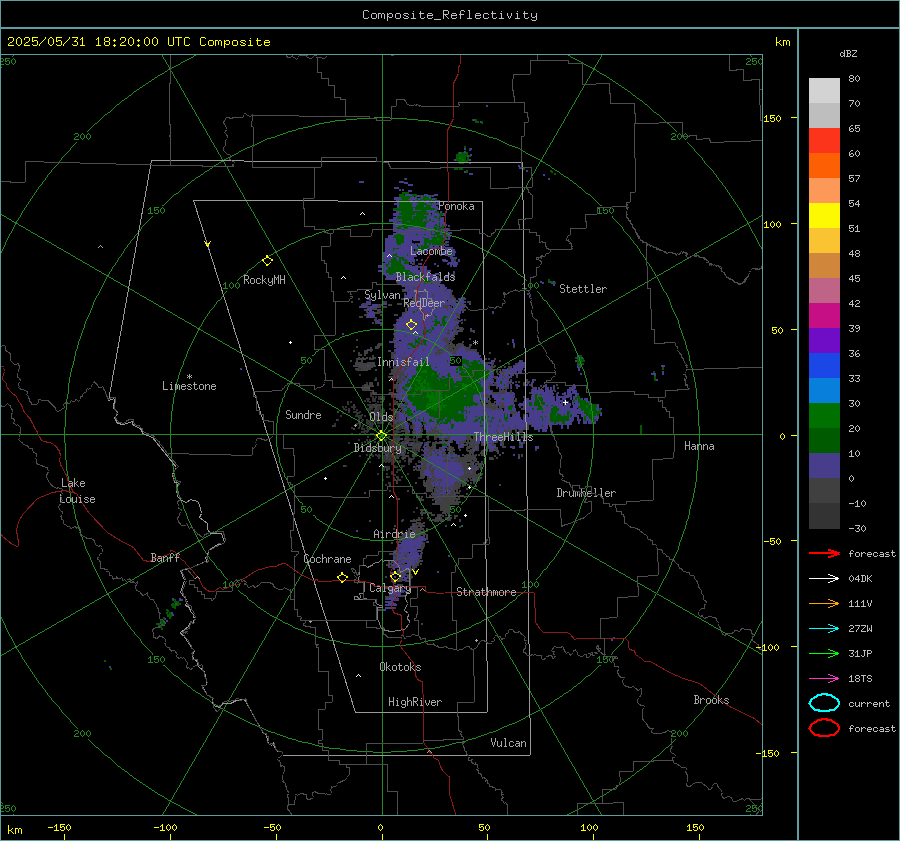Image resolution: width=900 pixels, height=841 pixels.
Task: Click the green 31JP arrow icon
Action: [x=824, y=653]
